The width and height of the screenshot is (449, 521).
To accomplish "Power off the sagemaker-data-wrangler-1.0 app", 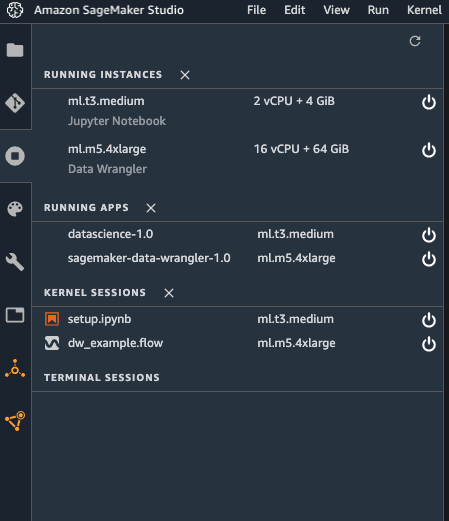I will coord(429,259).
